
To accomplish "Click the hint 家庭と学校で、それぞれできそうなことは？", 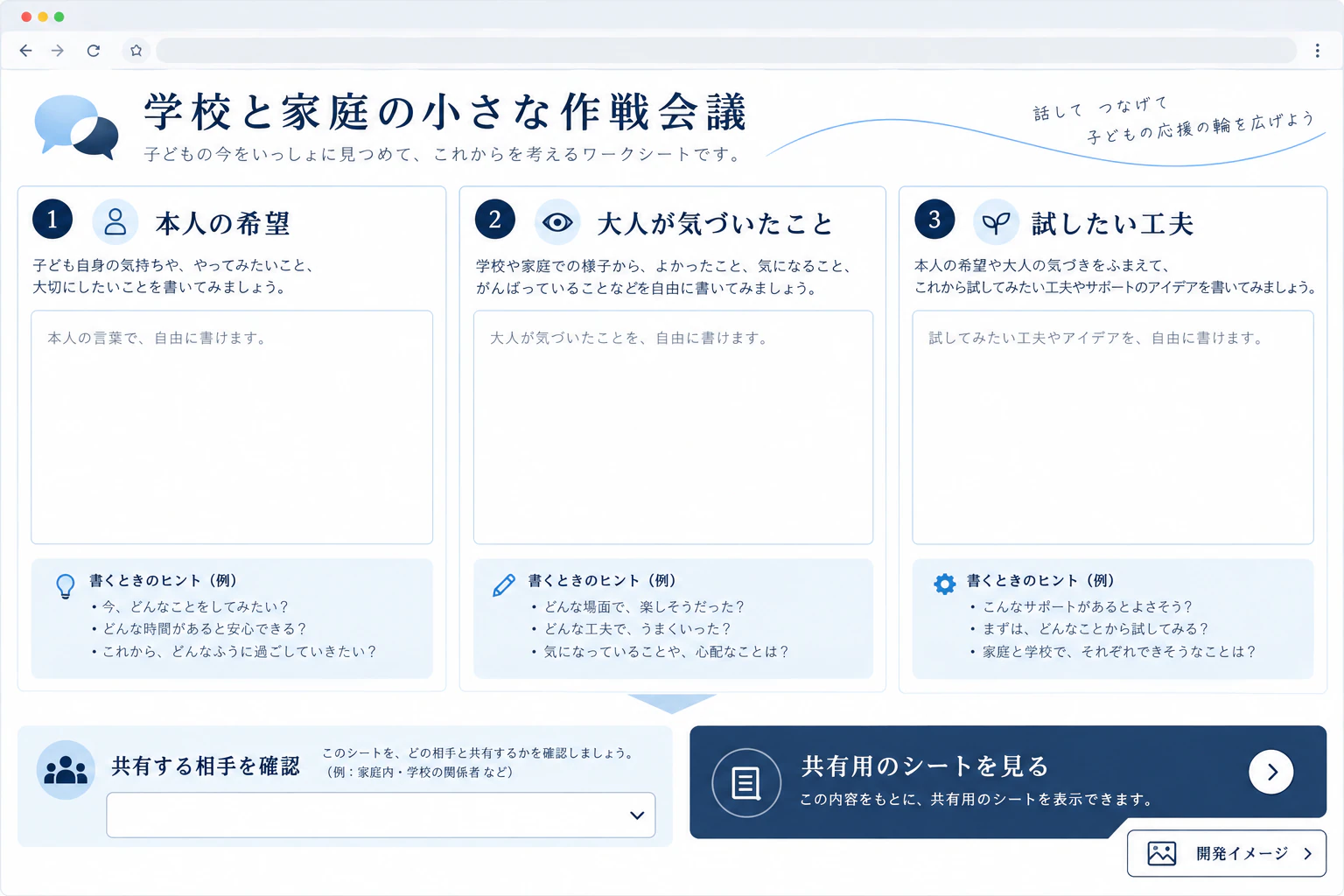I will click(x=1119, y=652).
